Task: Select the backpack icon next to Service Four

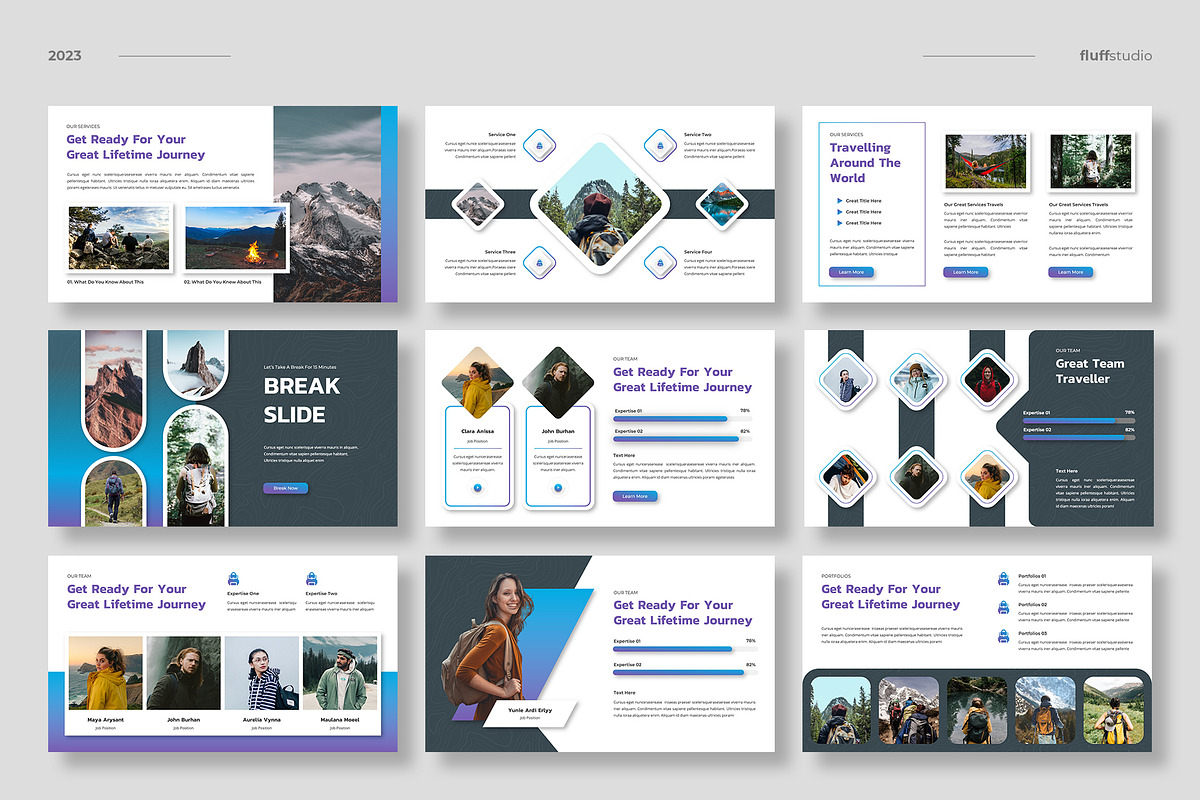Action: click(x=659, y=263)
